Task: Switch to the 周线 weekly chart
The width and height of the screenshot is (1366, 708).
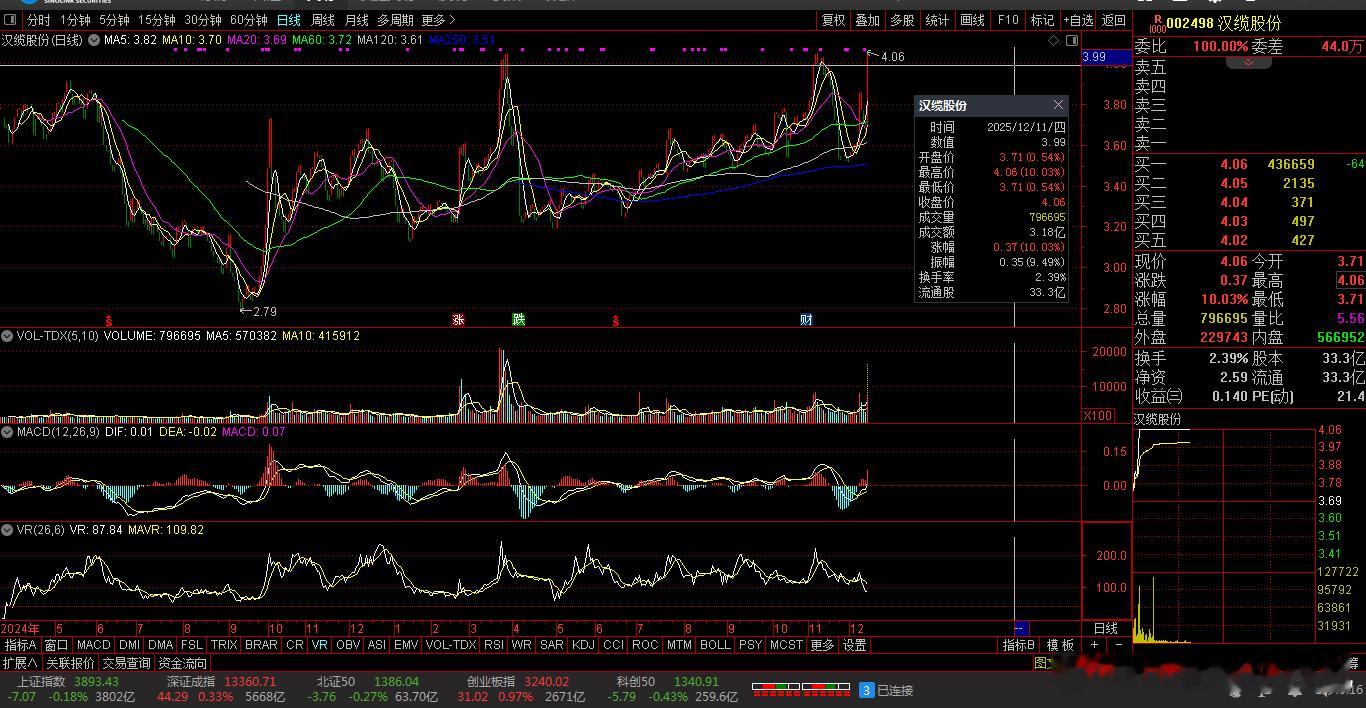Action: click(322, 20)
